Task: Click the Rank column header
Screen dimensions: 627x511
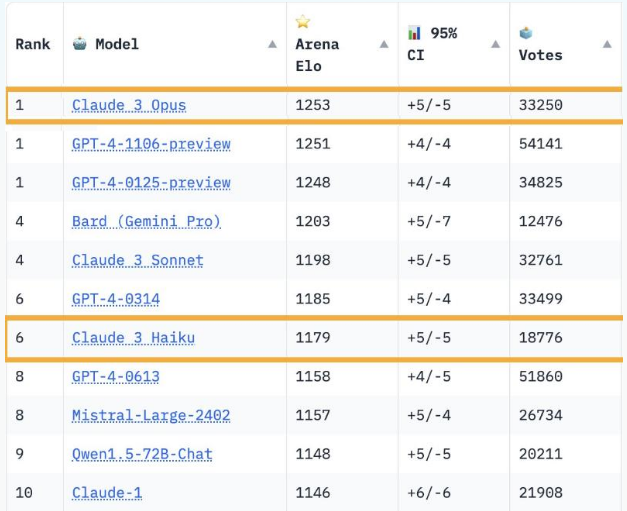Action: (33, 44)
